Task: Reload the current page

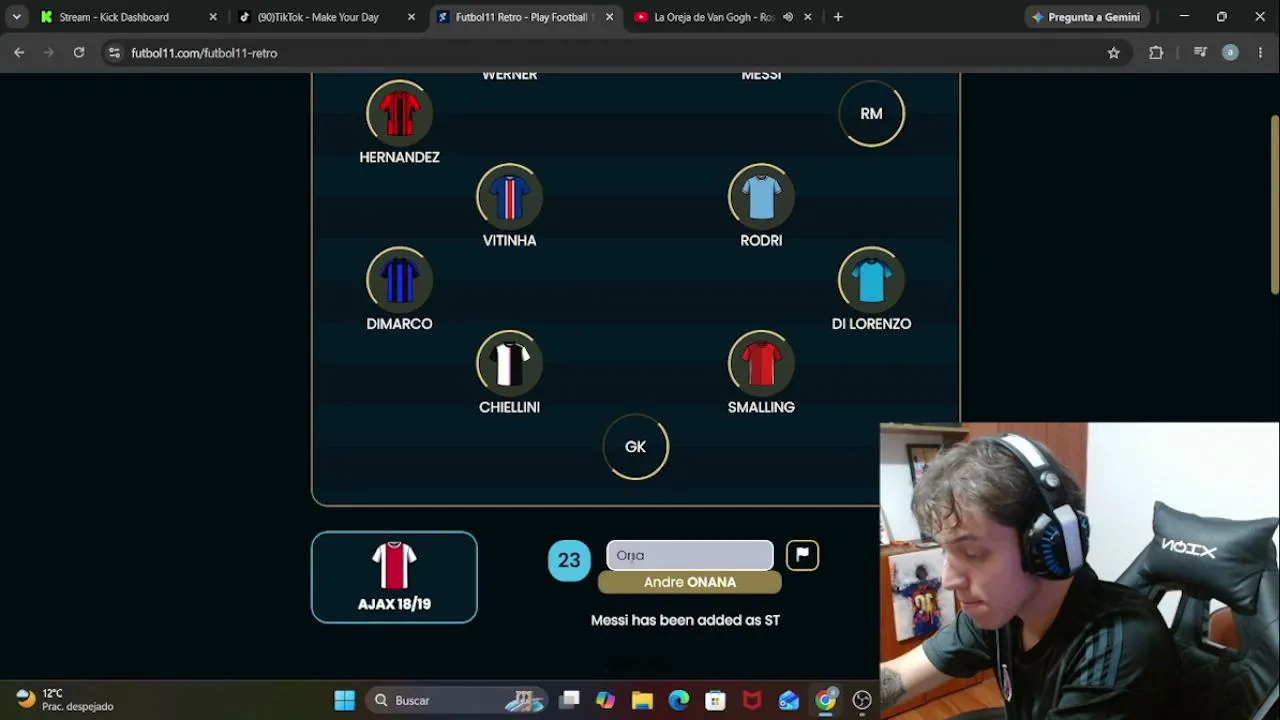Action: coord(79,53)
